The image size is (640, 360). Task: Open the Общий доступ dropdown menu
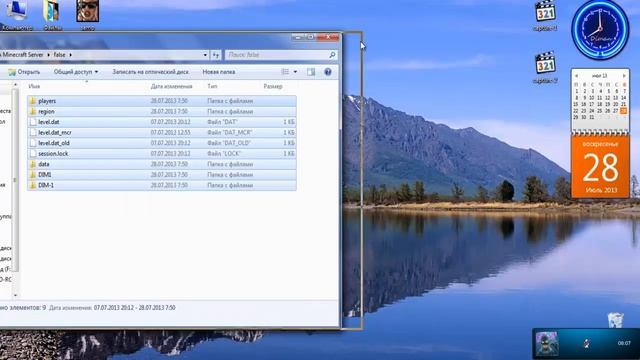pos(76,72)
